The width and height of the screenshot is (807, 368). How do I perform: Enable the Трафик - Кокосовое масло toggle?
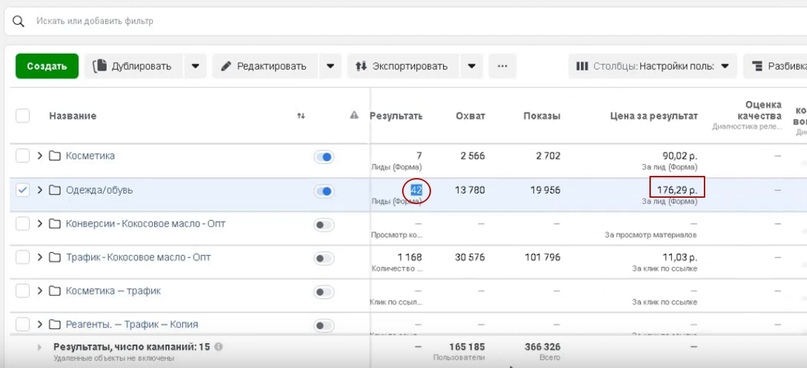(324, 258)
